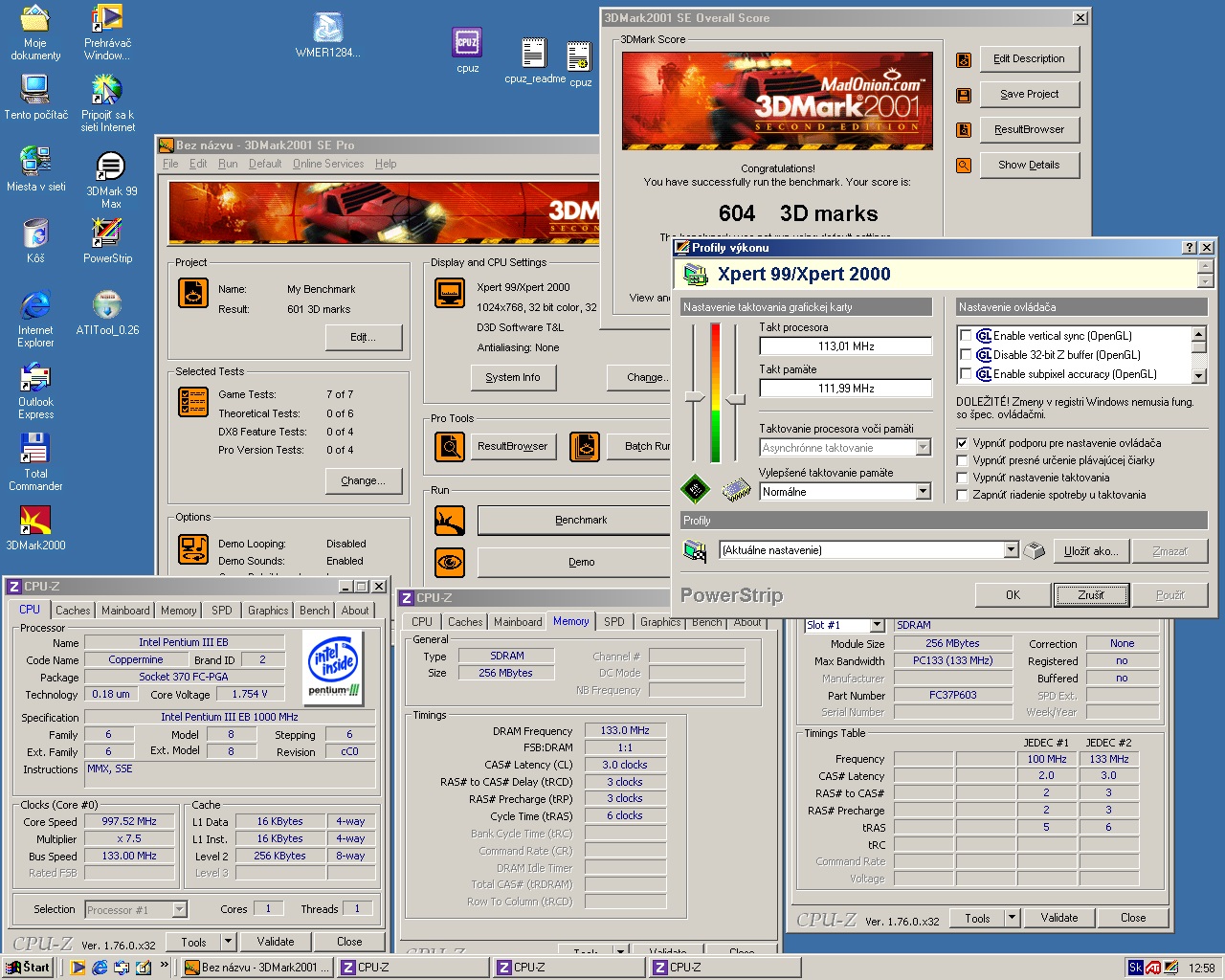Click the graphics processor chip icon in PowerStrip
Screen dimensions: 1225x980
click(x=696, y=489)
